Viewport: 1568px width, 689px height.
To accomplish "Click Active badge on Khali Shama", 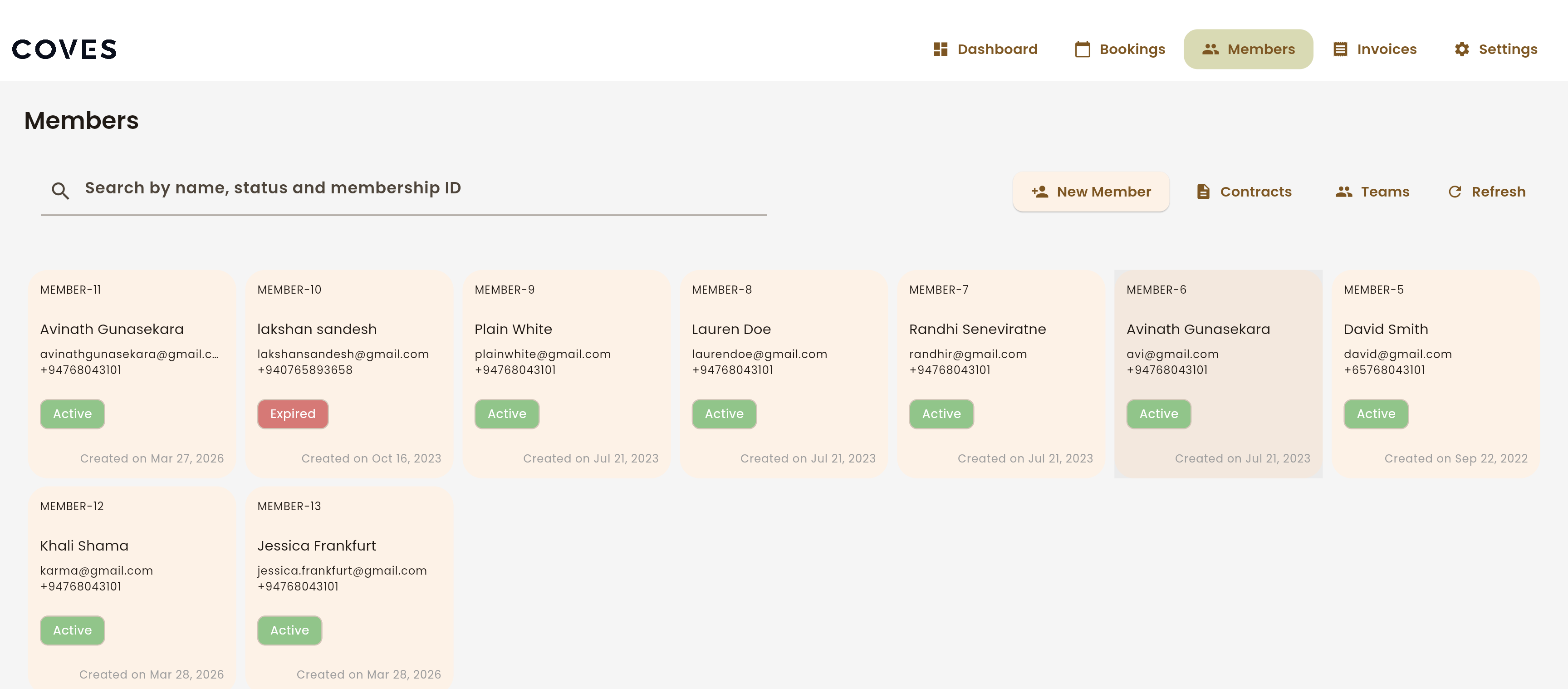I will pos(73,630).
